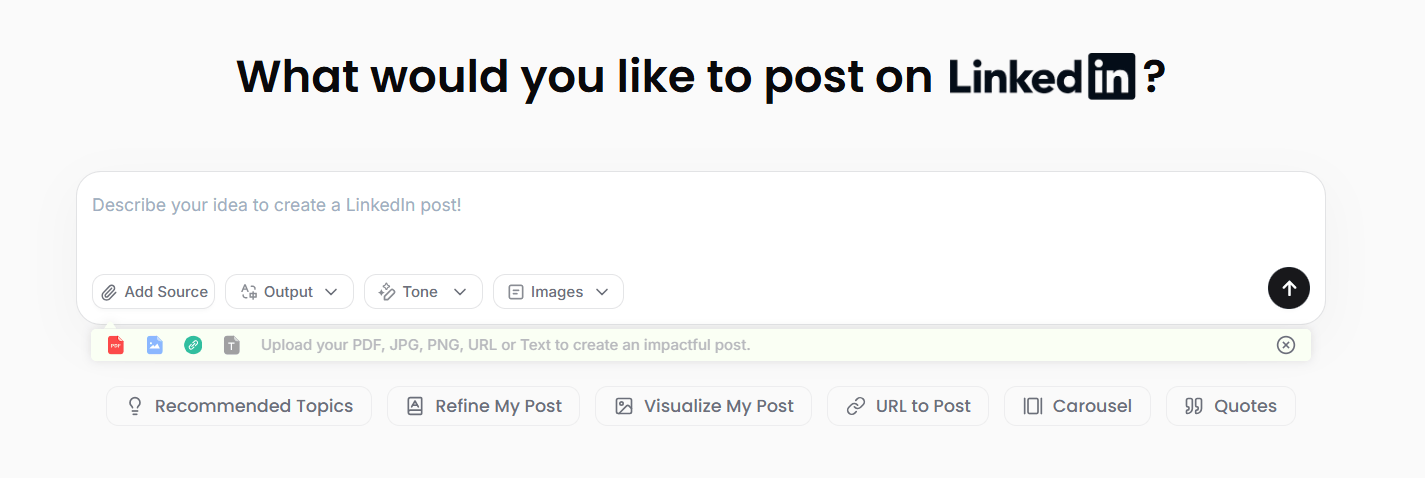The image size is (1425, 478).
Task: Click the quotation marks icon
Action: 1193,406
